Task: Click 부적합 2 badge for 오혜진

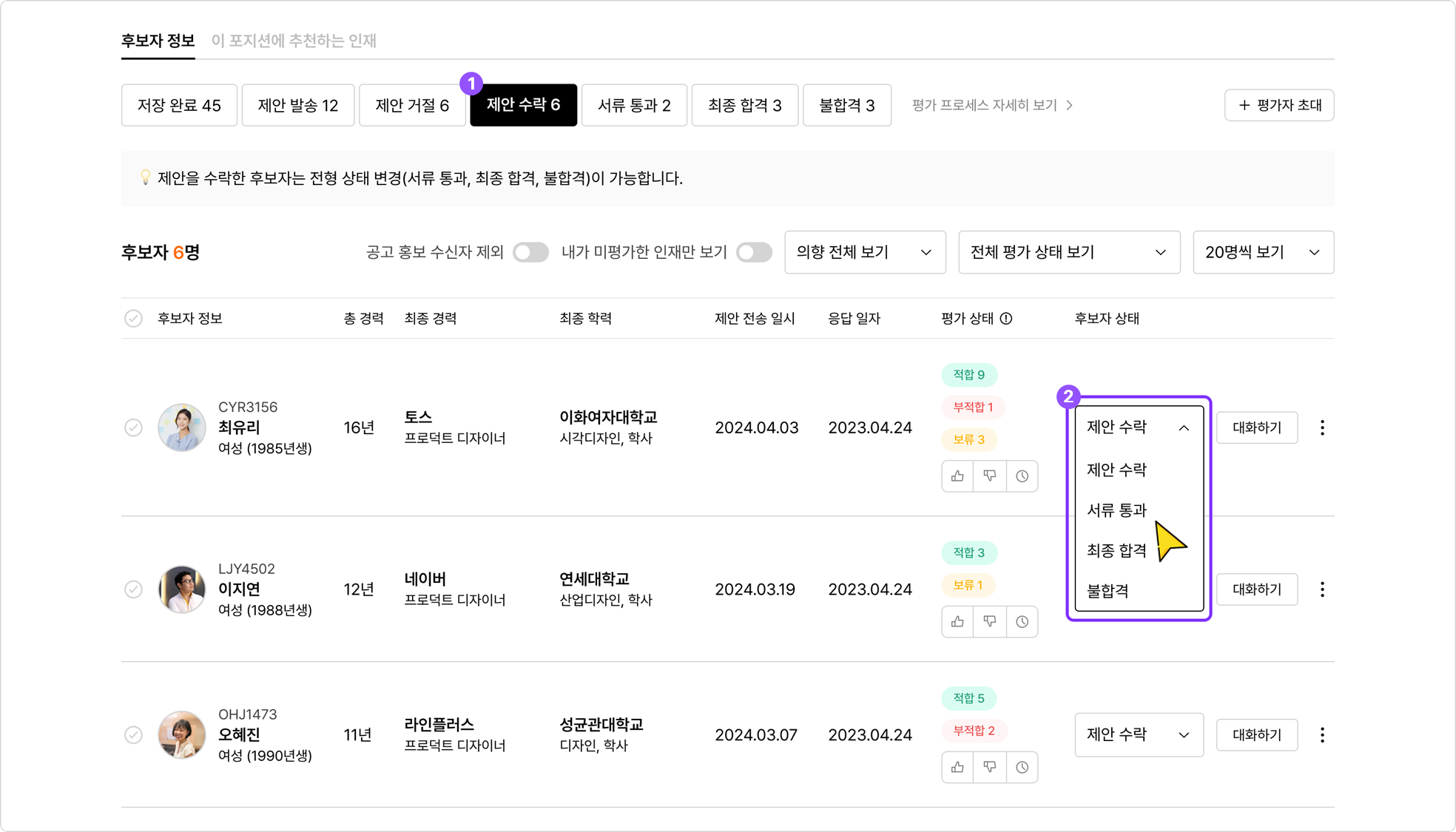Action: (974, 731)
